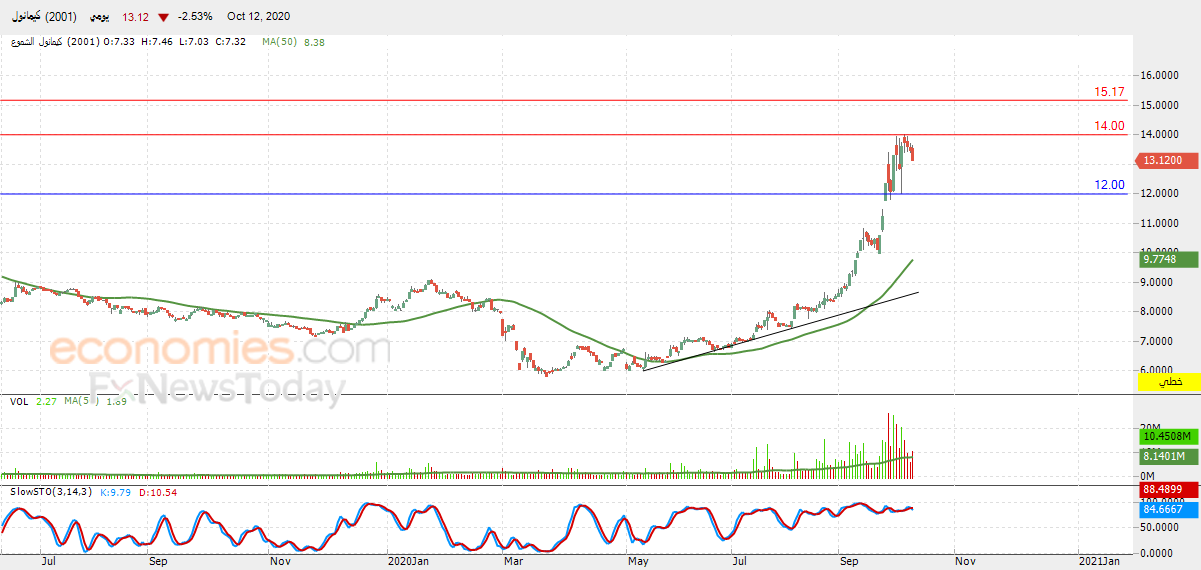
Task: Click the dark green 8.1401M volume tag
Action: tap(1165, 456)
